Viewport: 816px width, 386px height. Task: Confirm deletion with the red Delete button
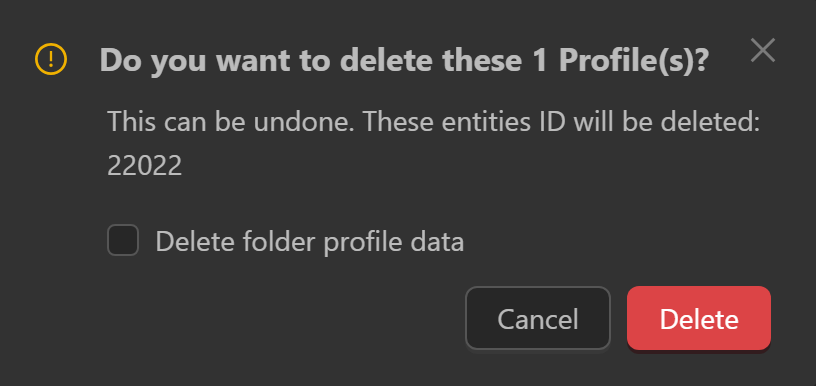[699, 318]
